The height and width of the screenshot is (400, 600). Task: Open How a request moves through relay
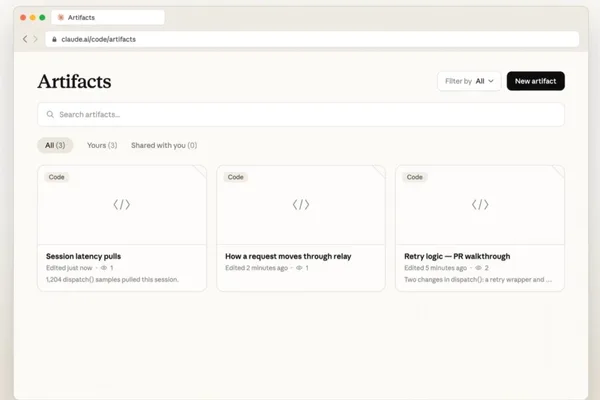coord(288,256)
